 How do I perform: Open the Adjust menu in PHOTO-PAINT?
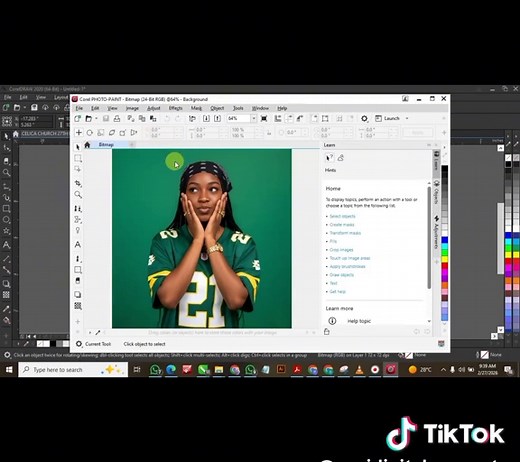(x=154, y=108)
